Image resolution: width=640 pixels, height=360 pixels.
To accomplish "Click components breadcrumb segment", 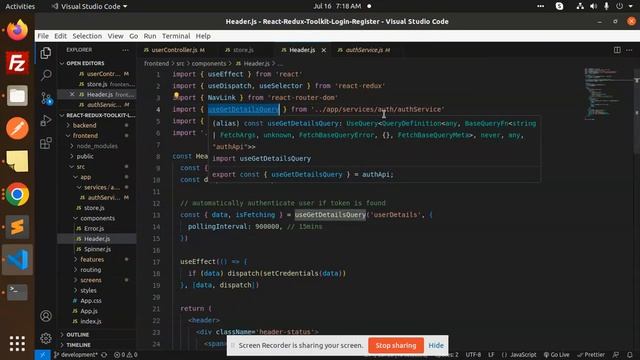I will [209, 64].
